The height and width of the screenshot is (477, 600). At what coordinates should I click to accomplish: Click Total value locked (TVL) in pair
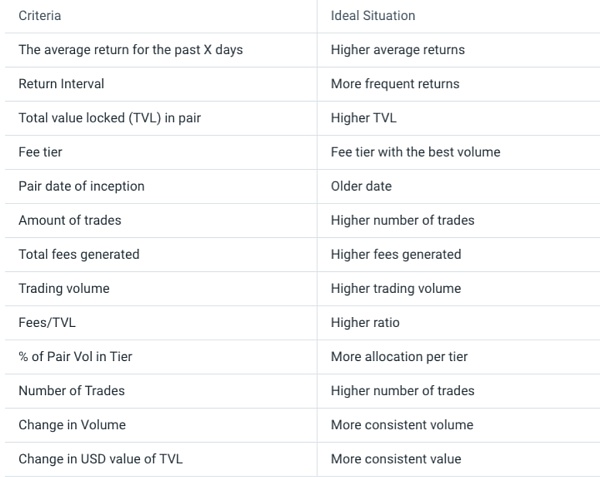tap(109, 118)
